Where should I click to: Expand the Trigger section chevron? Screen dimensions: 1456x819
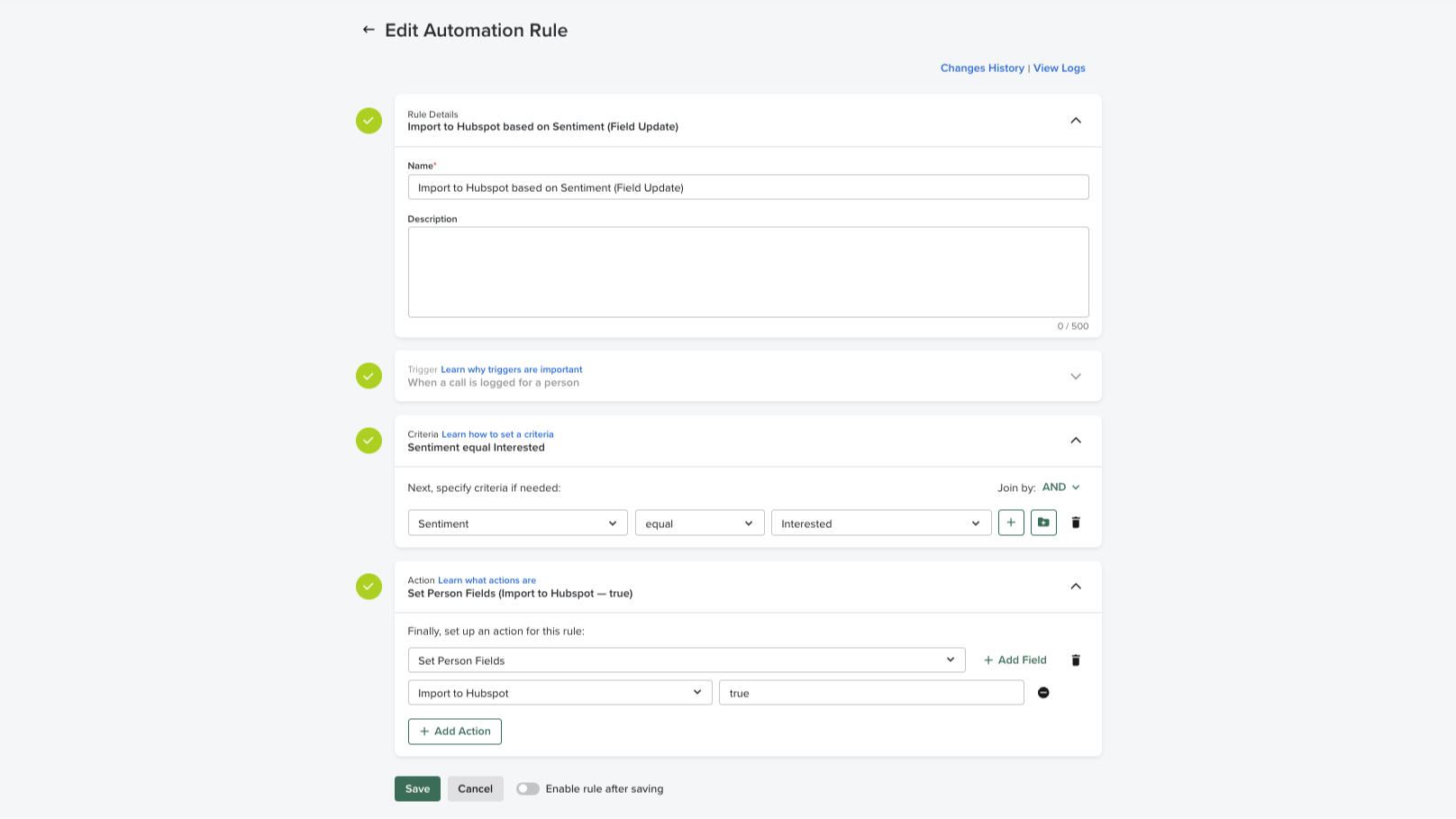coord(1075,376)
